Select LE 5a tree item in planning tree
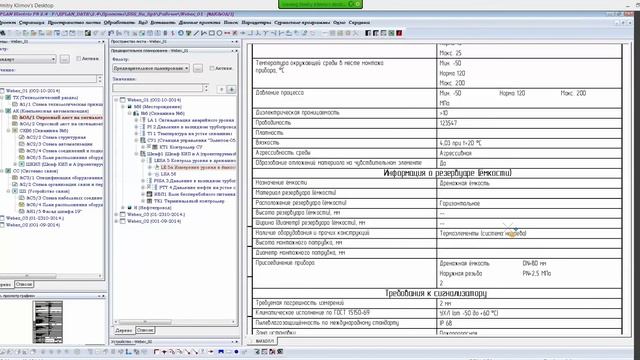Screen dimensions: 640x360 [198, 167]
